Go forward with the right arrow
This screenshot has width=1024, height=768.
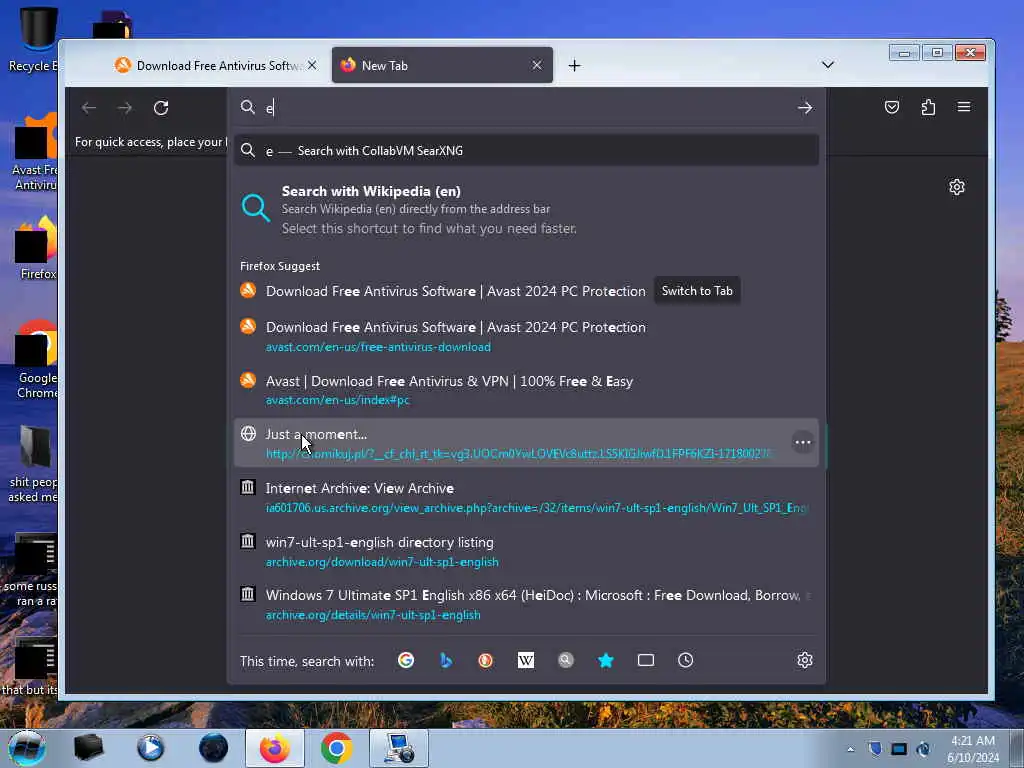[x=125, y=108]
